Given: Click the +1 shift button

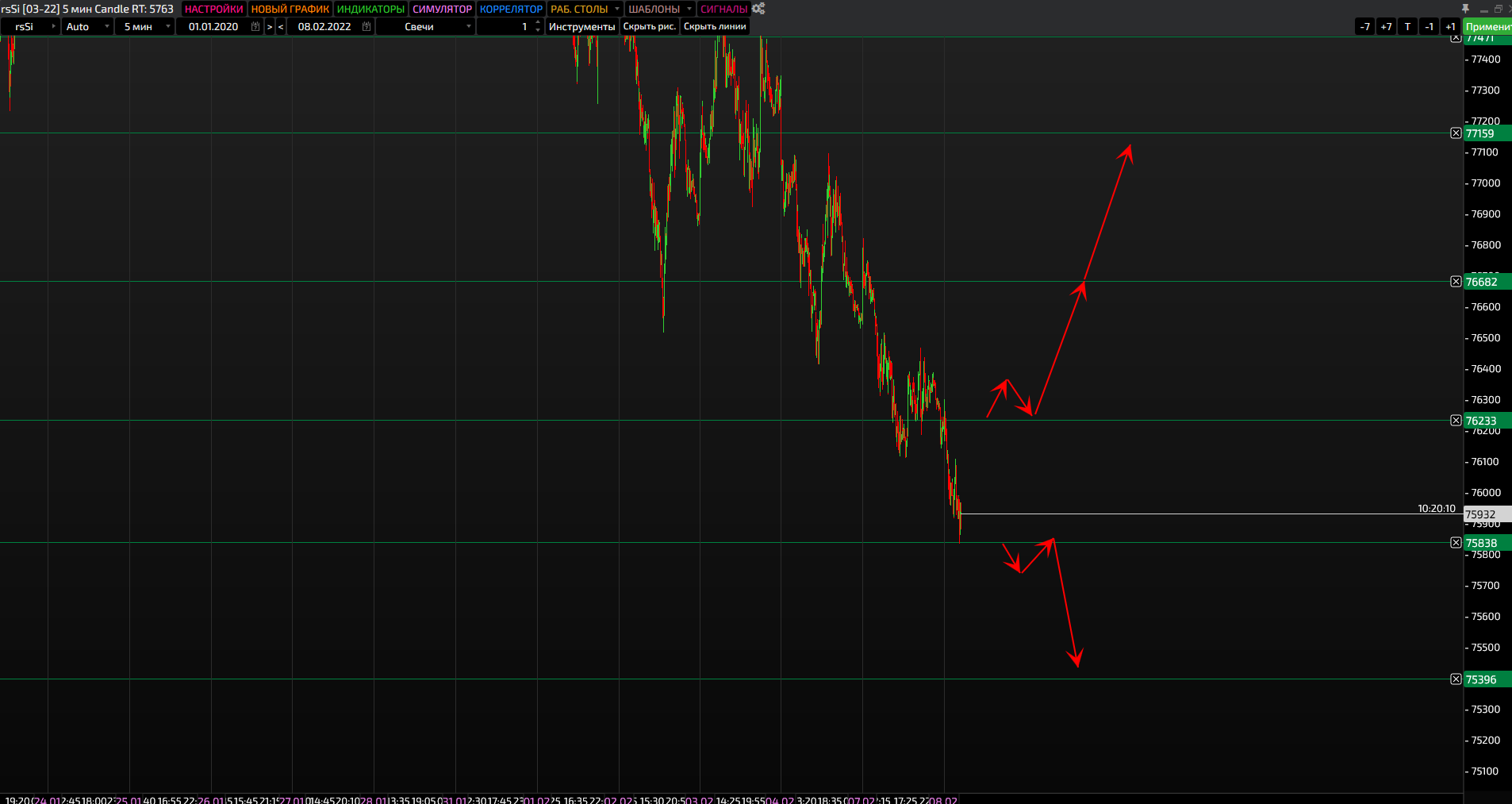Looking at the screenshot, I should tap(1451, 26).
